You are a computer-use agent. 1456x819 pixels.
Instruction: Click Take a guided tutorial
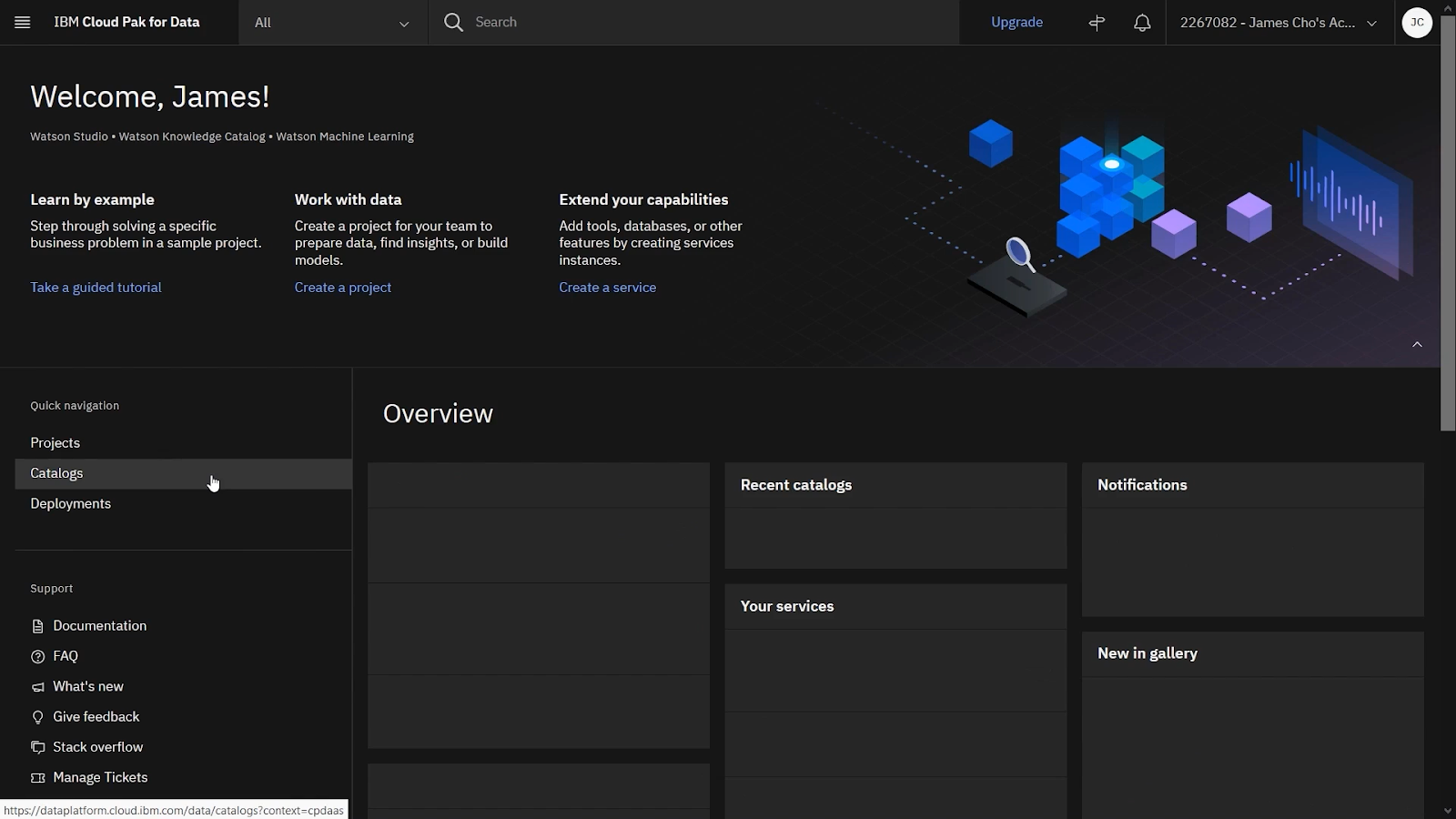96,288
